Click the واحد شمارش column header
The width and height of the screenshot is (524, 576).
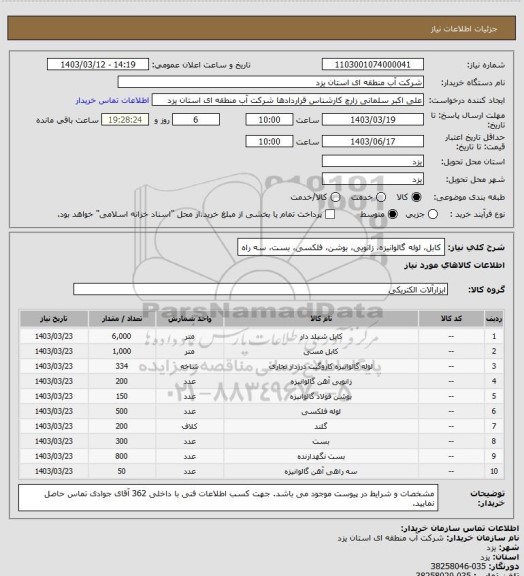pos(190,319)
